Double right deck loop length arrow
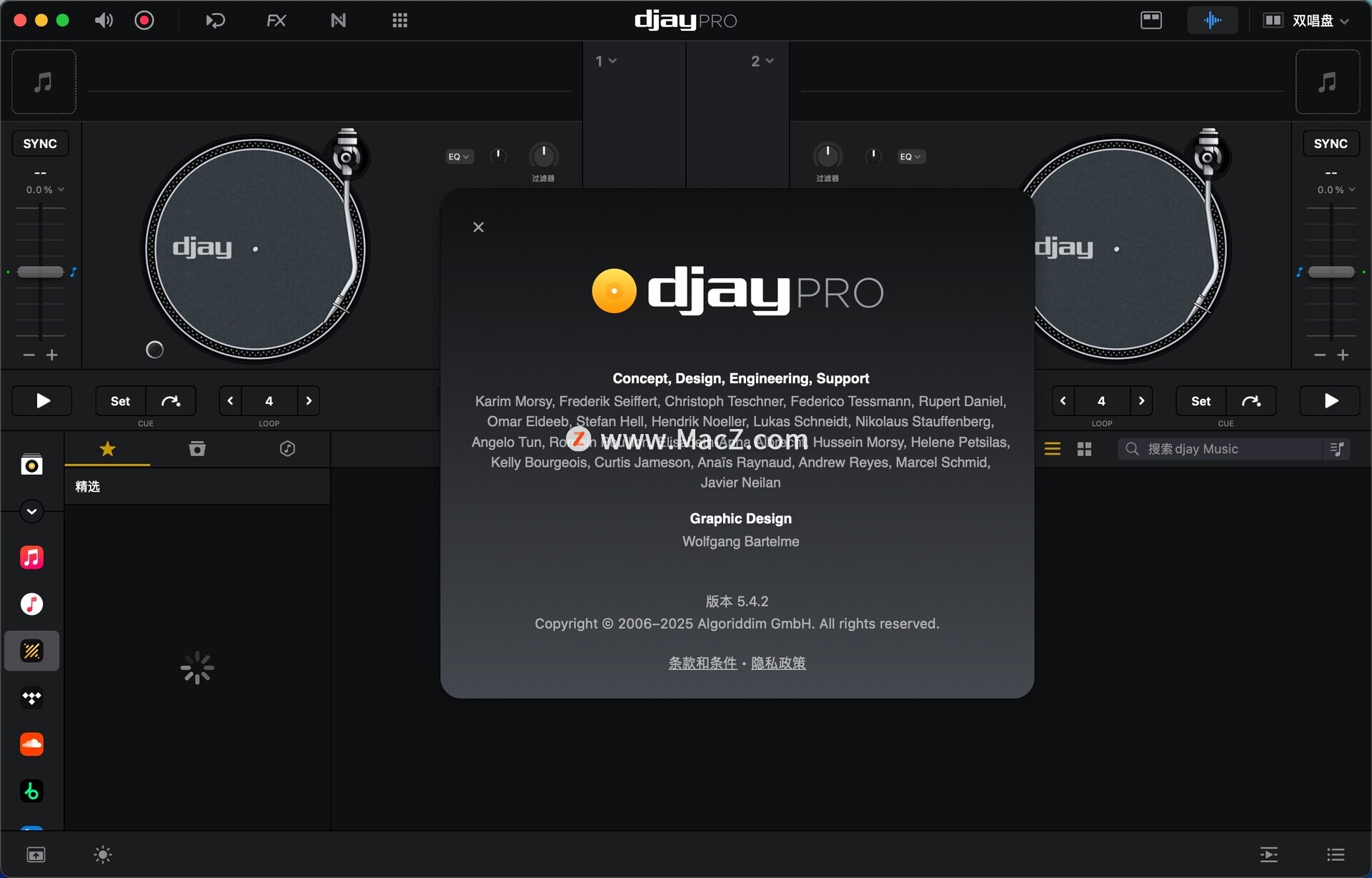This screenshot has width=1372, height=878. pos(1141,400)
